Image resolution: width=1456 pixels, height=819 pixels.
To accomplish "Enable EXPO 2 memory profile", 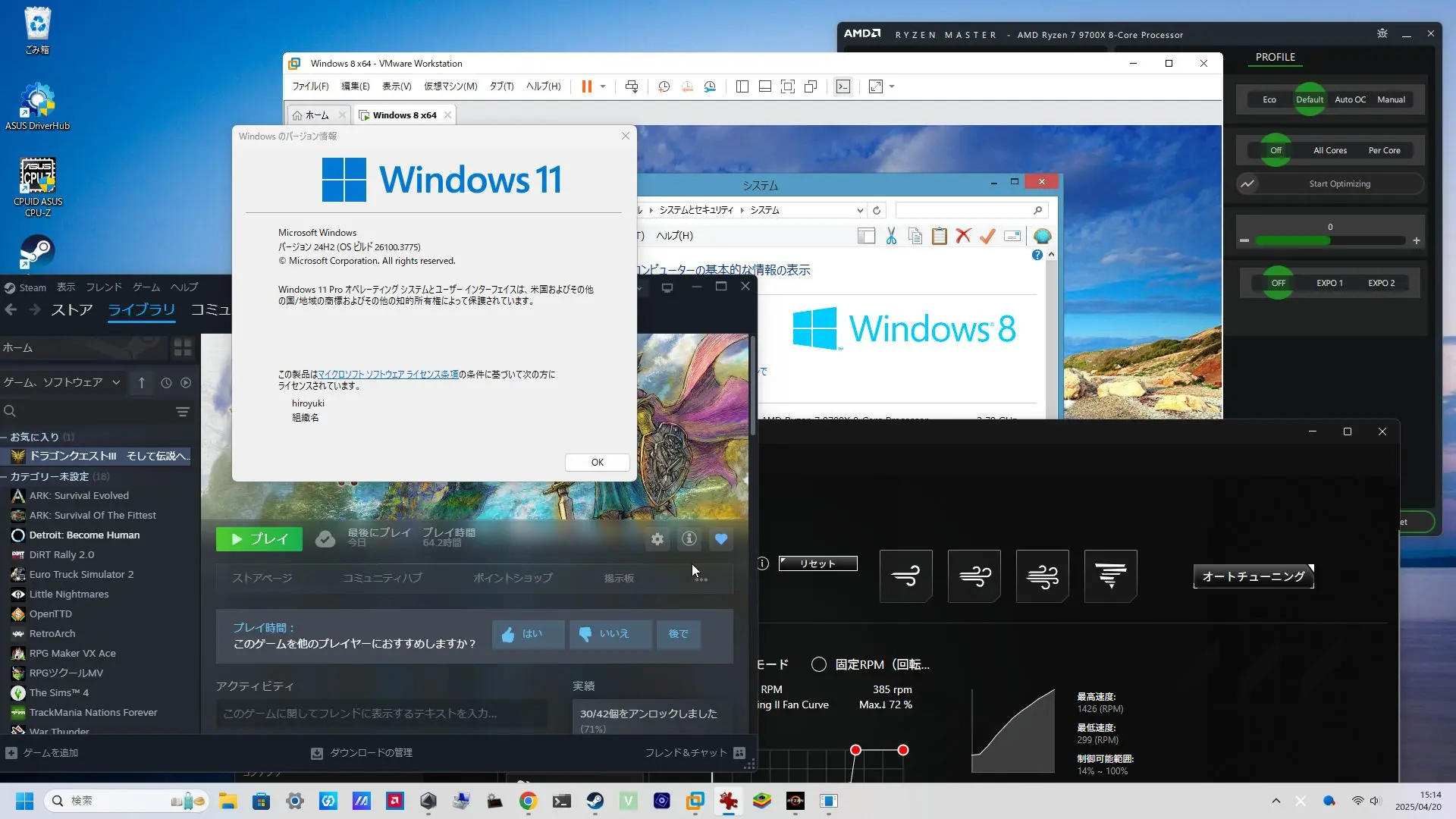I will (1381, 283).
